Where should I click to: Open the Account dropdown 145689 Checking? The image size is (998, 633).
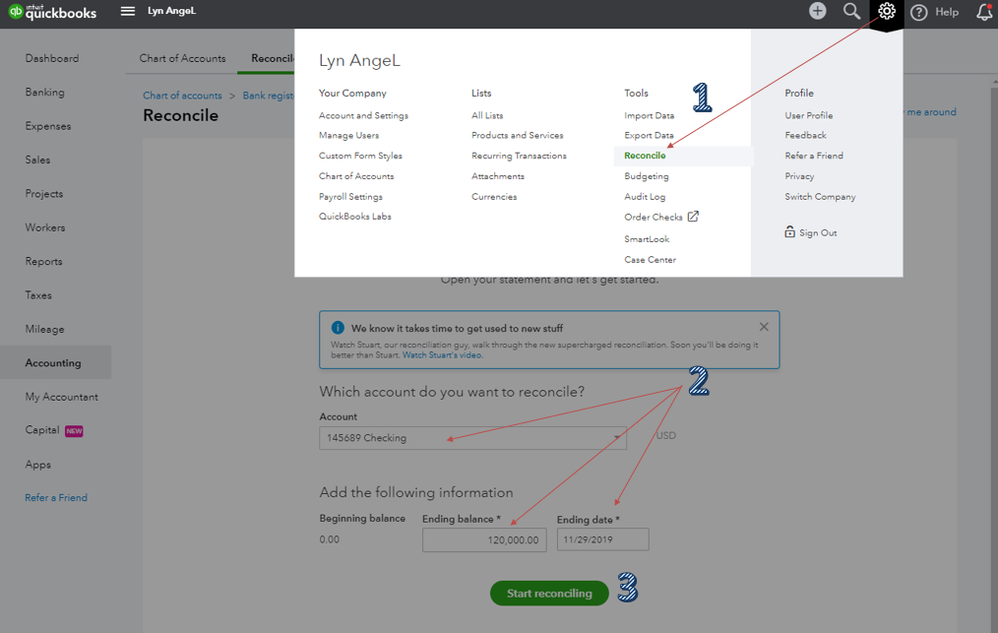[x=472, y=438]
